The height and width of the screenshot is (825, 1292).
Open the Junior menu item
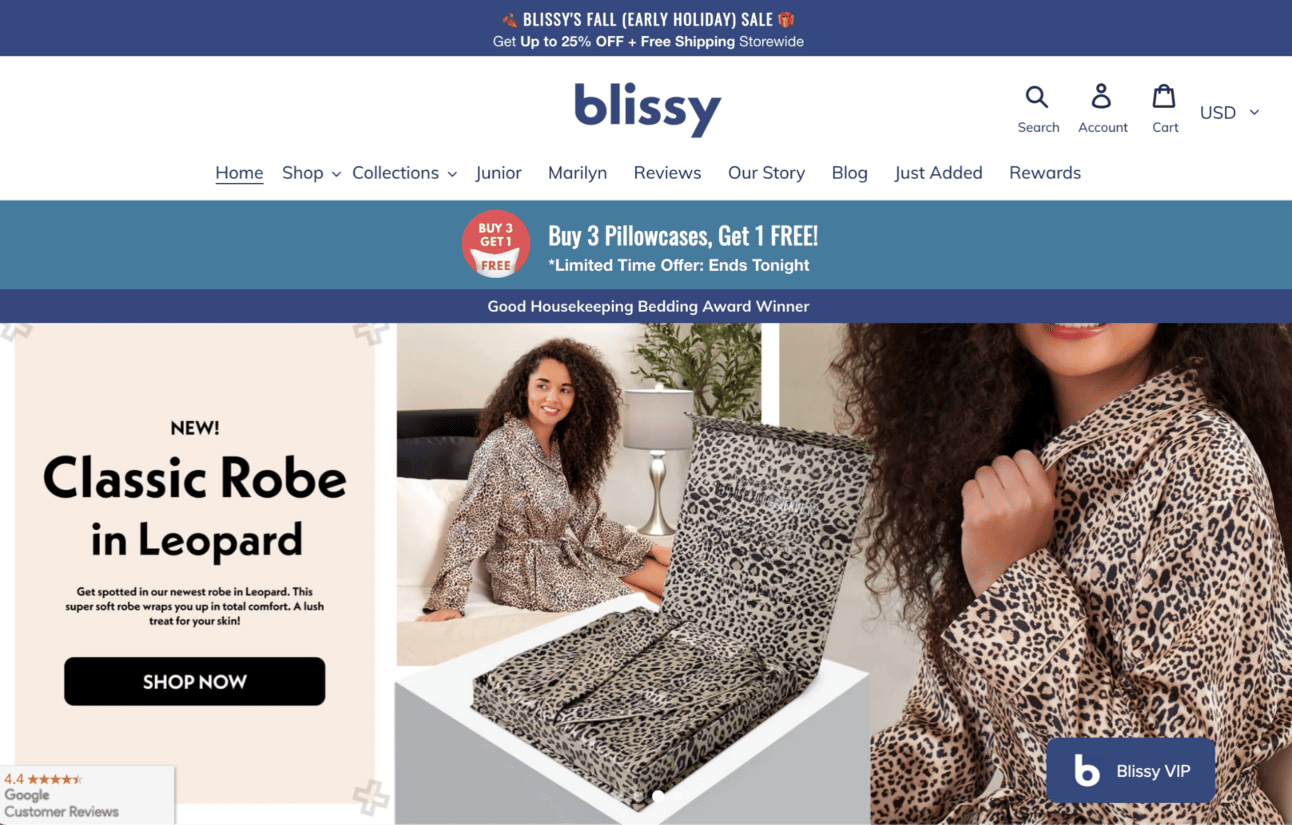[x=499, y=173]
